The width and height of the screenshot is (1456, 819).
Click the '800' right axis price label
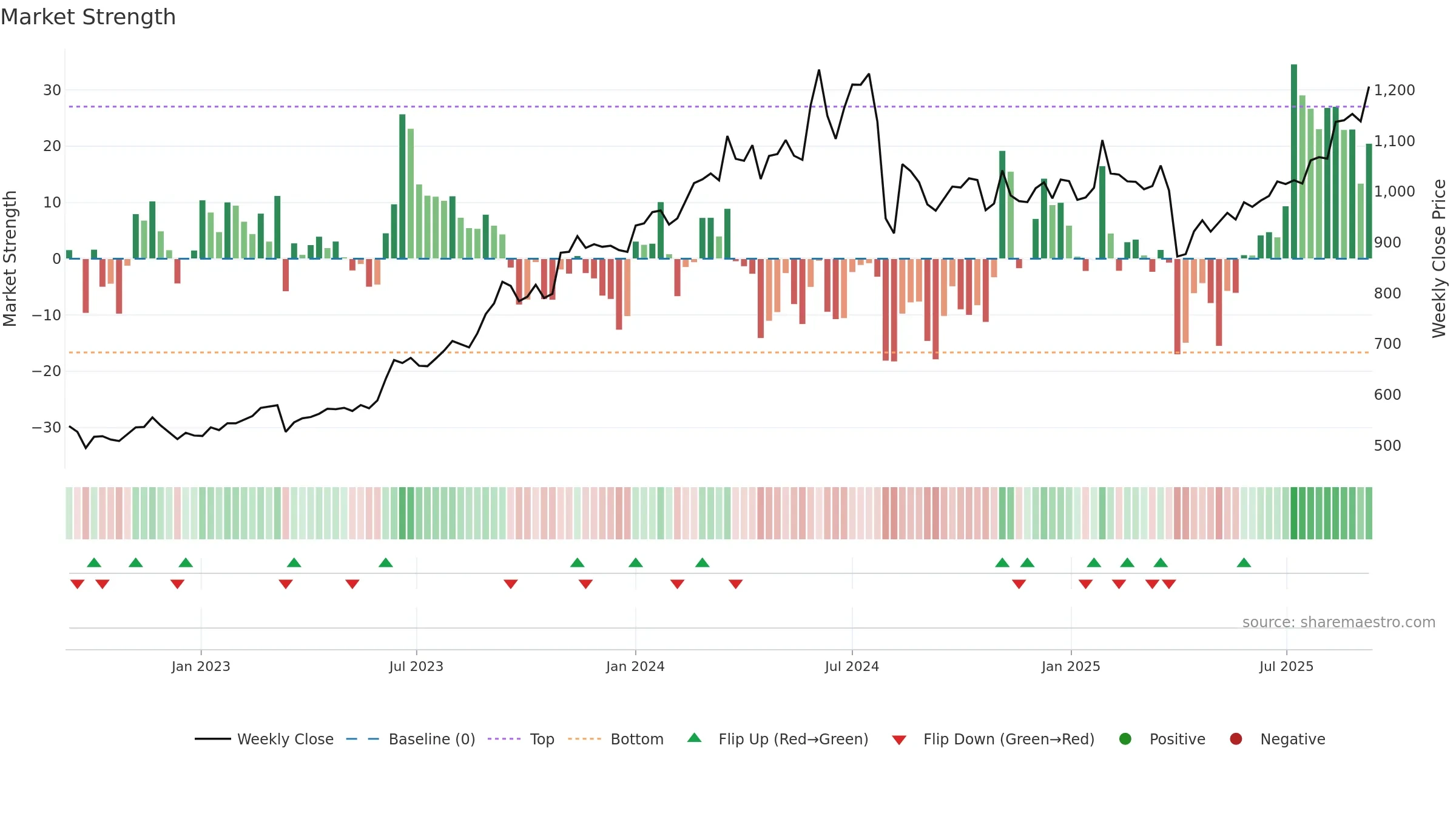click(1388, 294)
